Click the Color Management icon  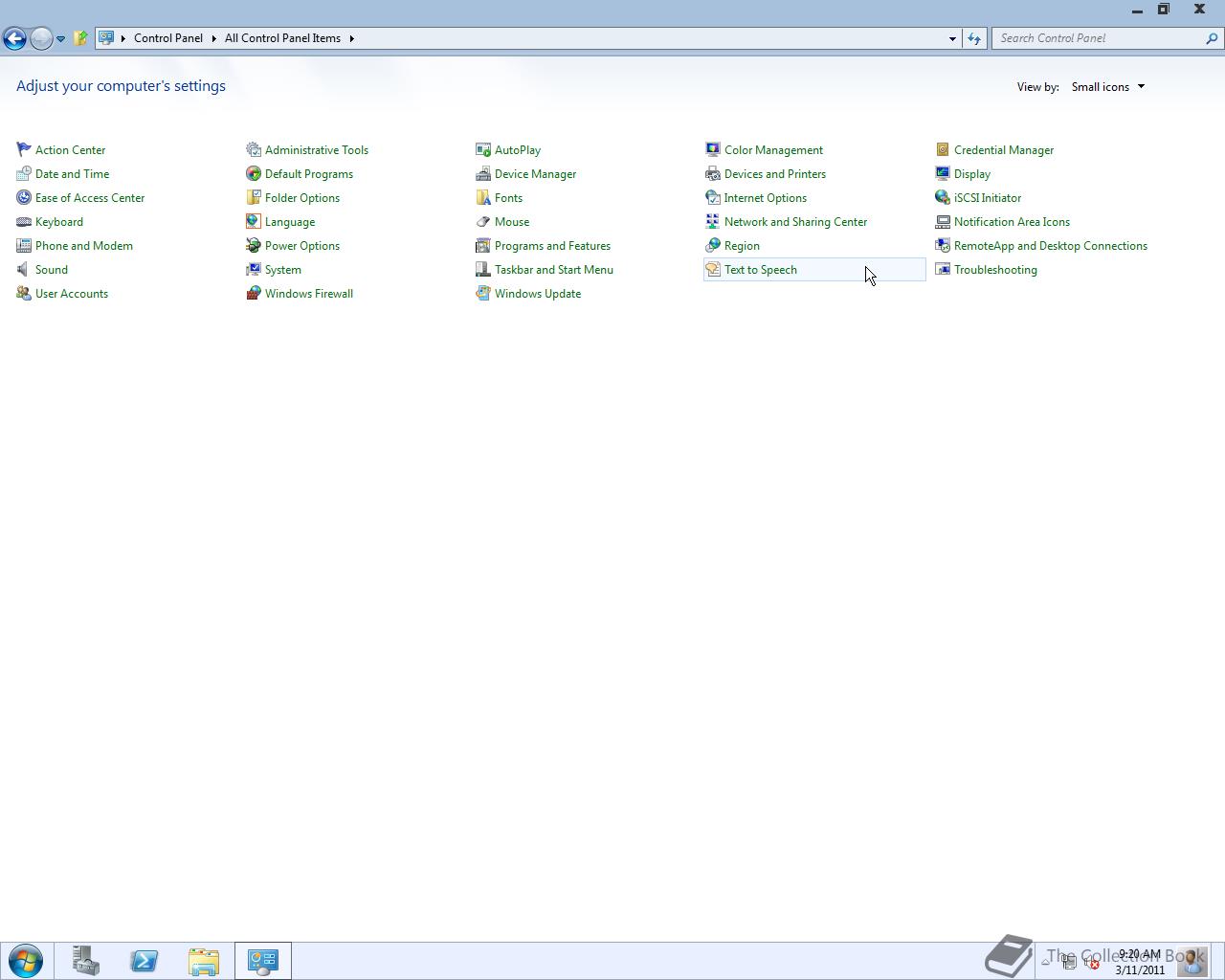[x=713, y=149]
